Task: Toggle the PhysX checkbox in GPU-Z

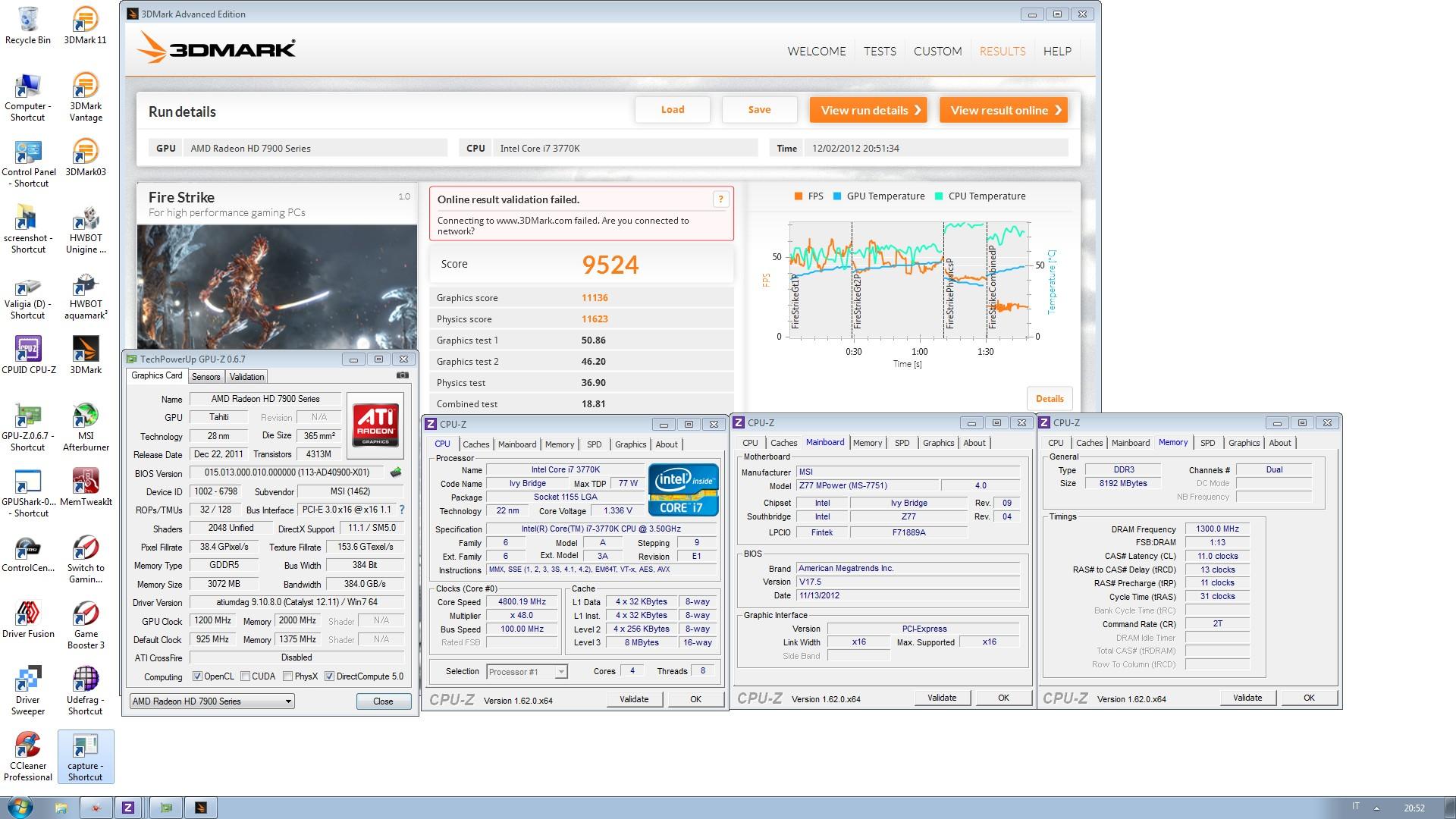Action: (287, 676)
